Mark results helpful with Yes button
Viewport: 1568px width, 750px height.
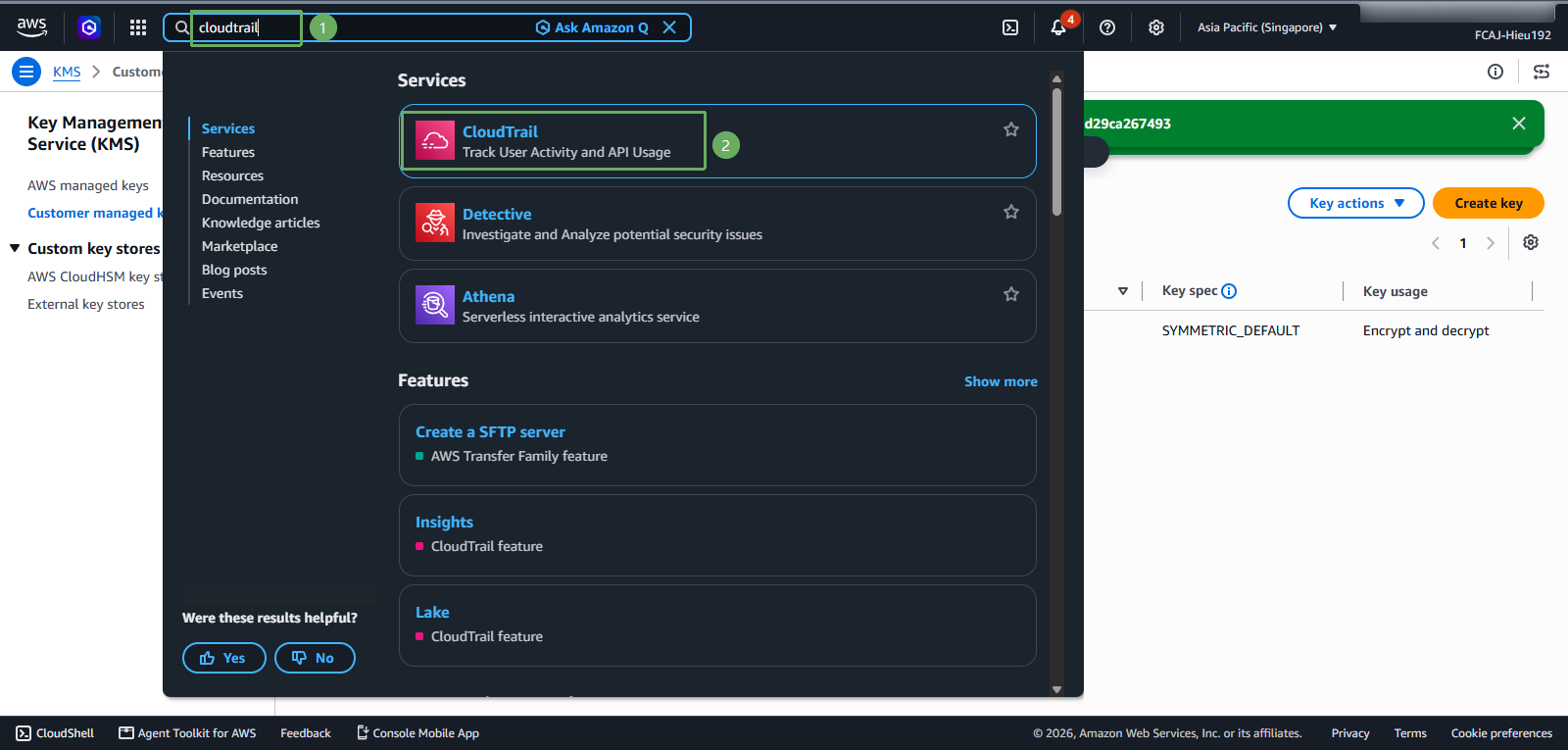224,658
